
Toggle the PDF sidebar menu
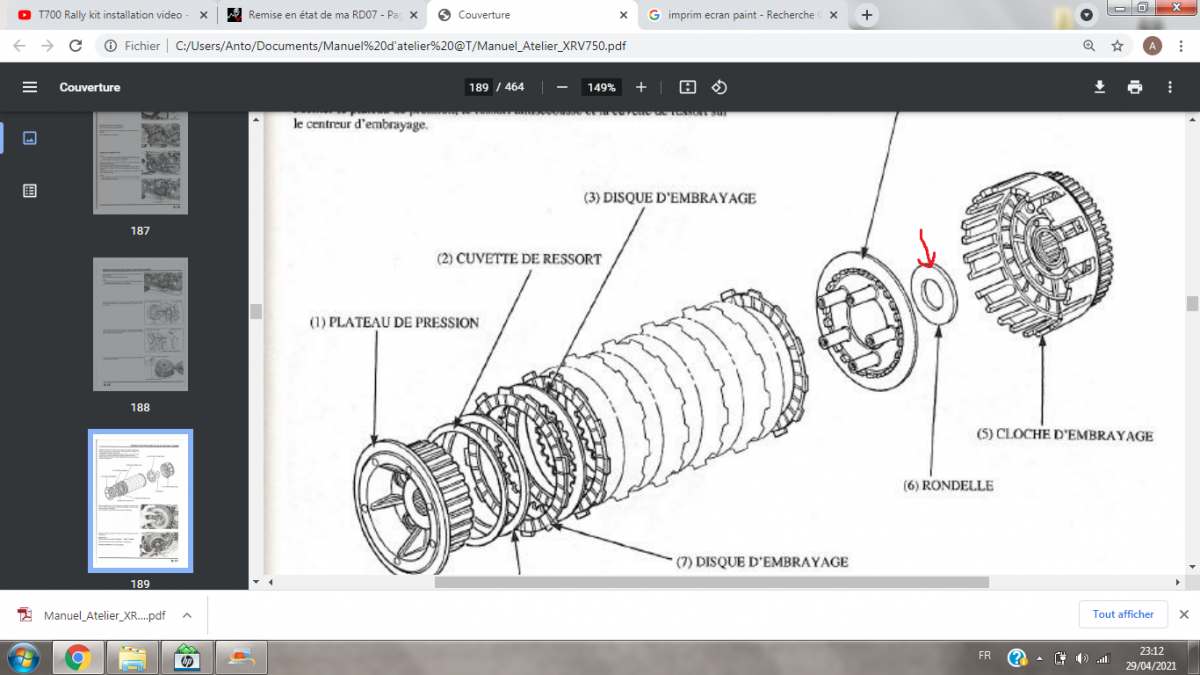[x=30, y=87]
